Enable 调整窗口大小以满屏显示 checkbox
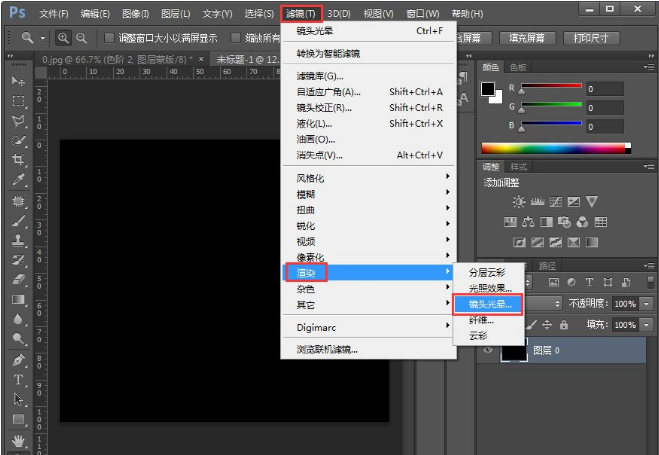Viewport: 659px width, 455px height. coord(109,38)
